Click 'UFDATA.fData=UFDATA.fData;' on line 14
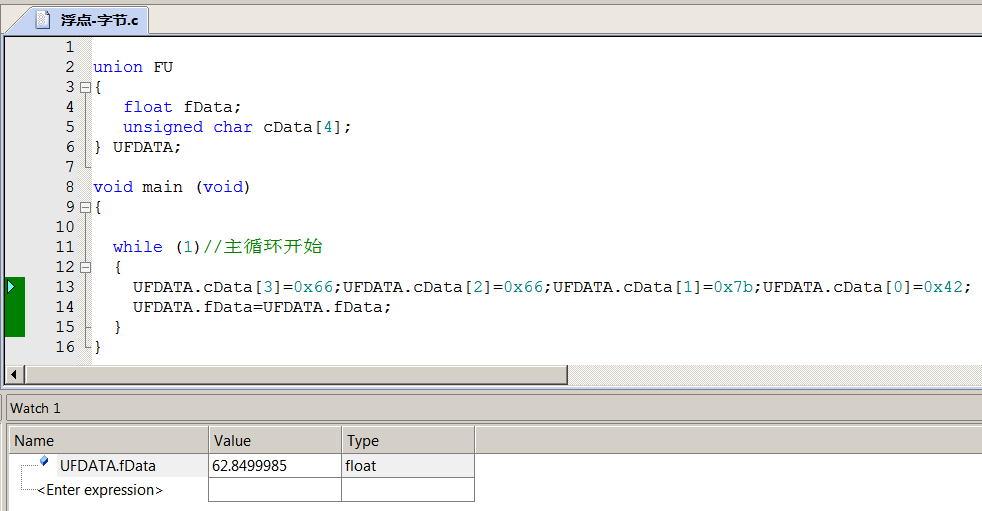The image size is (982, 511). click(262, 307)
